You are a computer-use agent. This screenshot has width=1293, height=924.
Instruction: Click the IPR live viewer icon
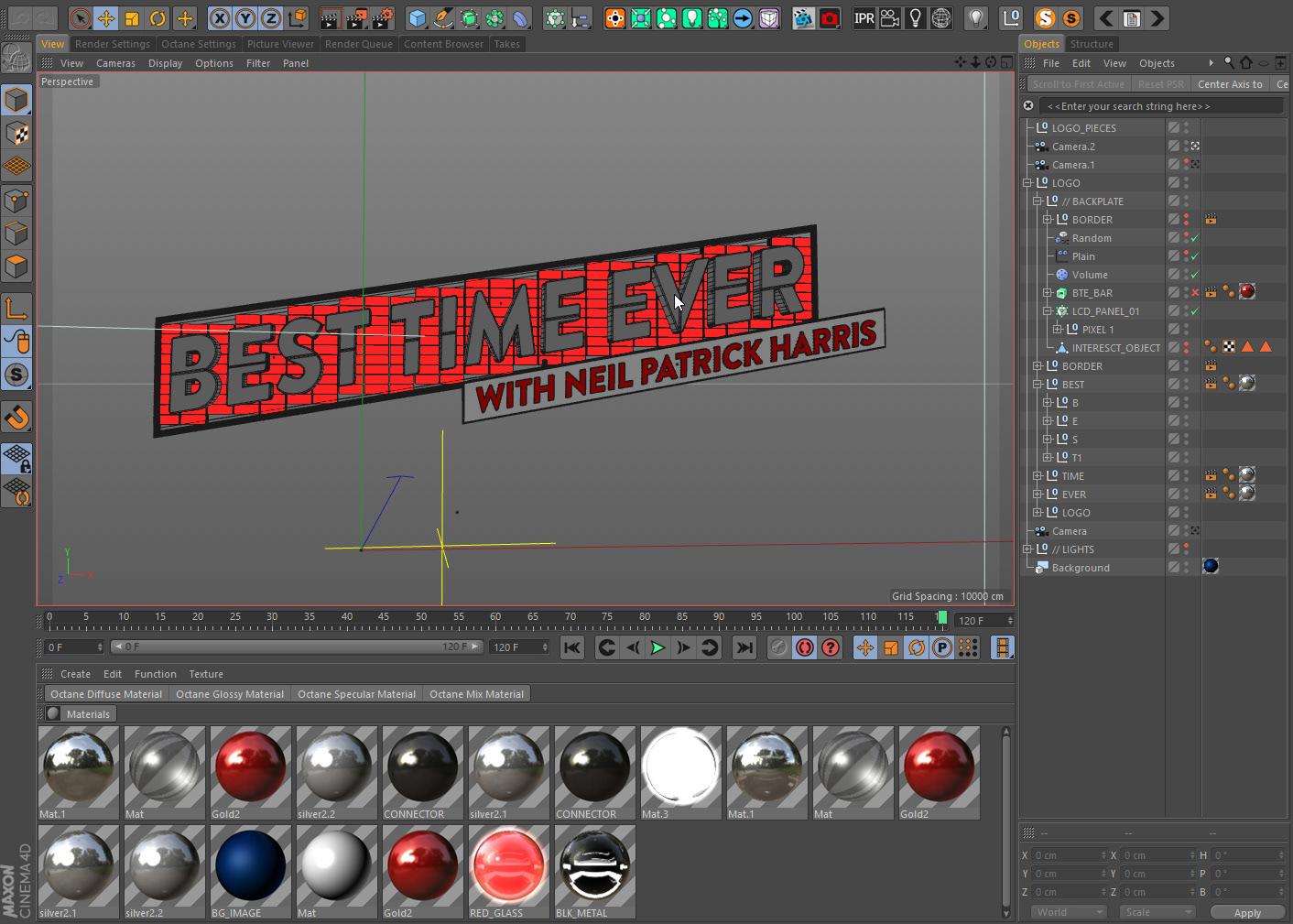864,18
